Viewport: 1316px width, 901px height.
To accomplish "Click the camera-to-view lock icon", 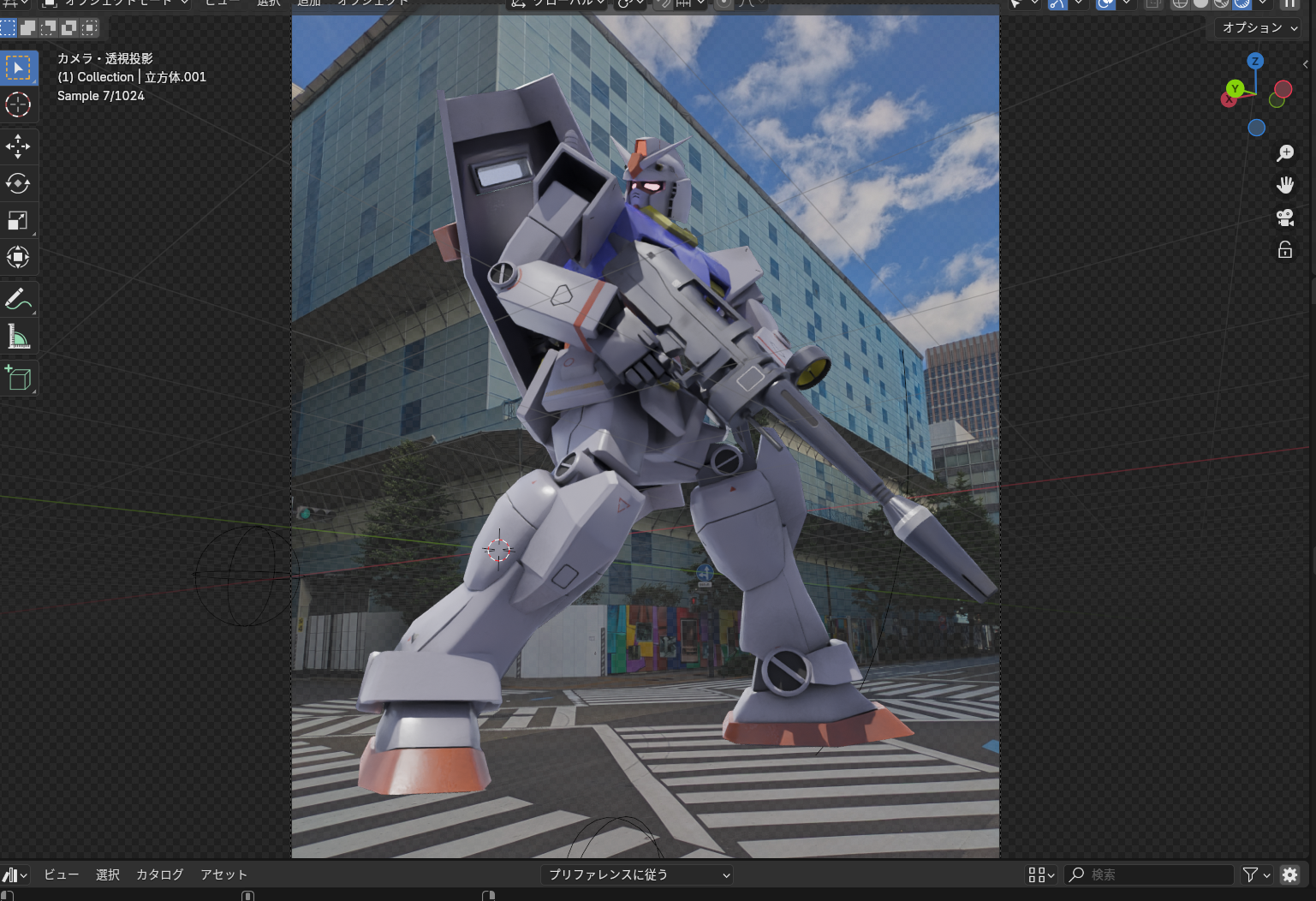I will click(x=1285, y=249).
